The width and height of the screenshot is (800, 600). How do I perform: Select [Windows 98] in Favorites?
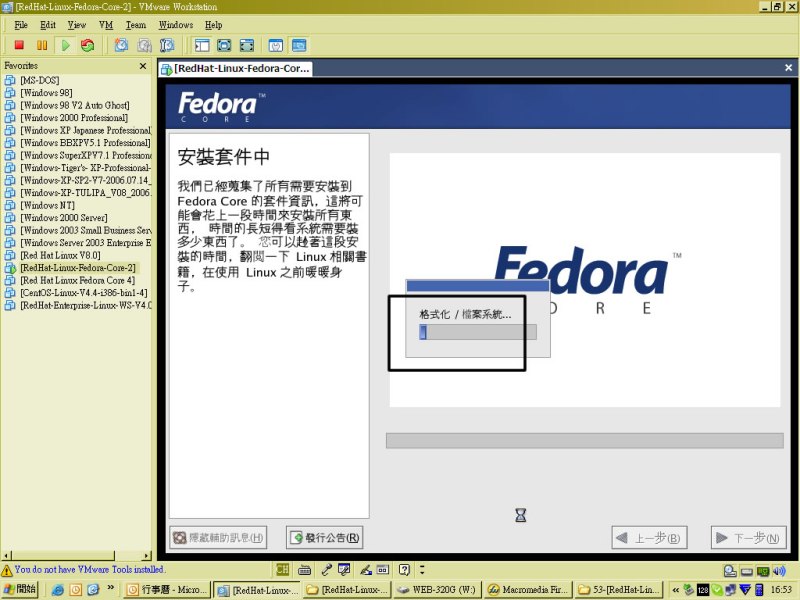(x=46, y=93)
